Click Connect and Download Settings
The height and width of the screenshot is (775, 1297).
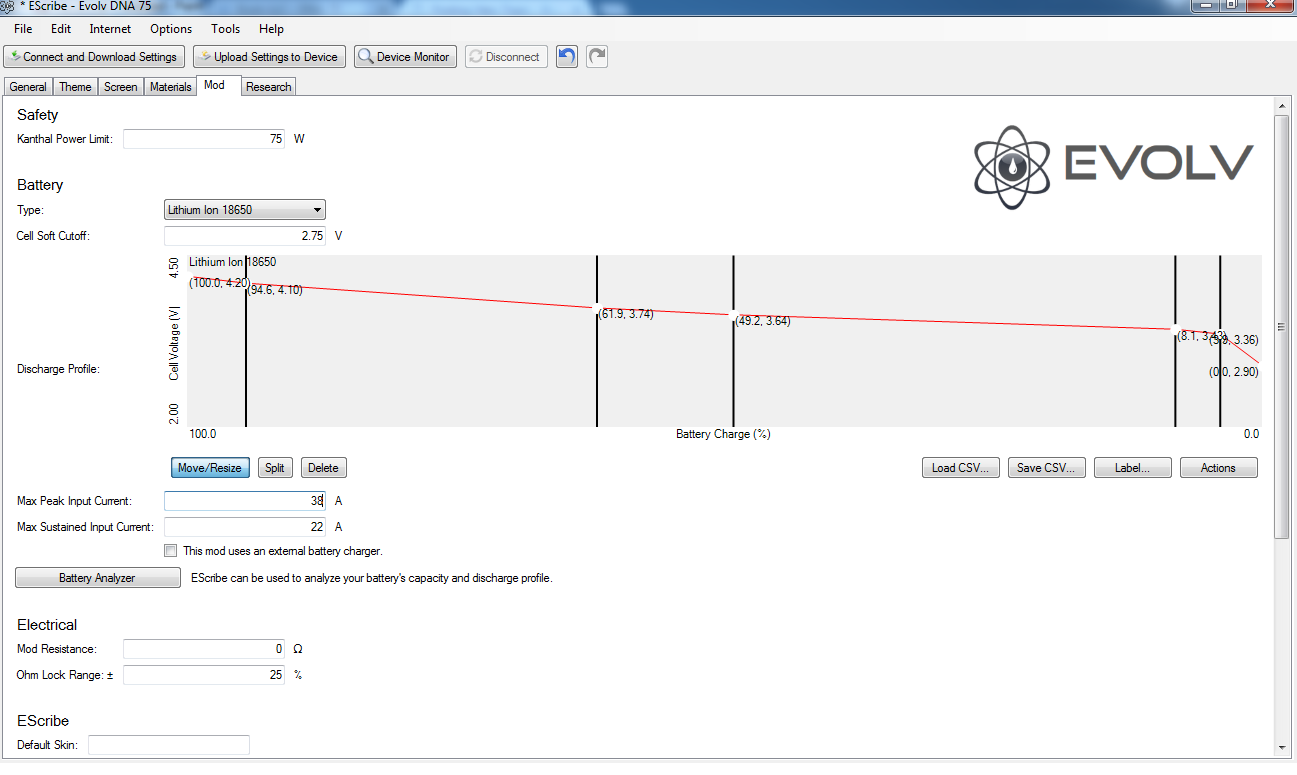94,57
